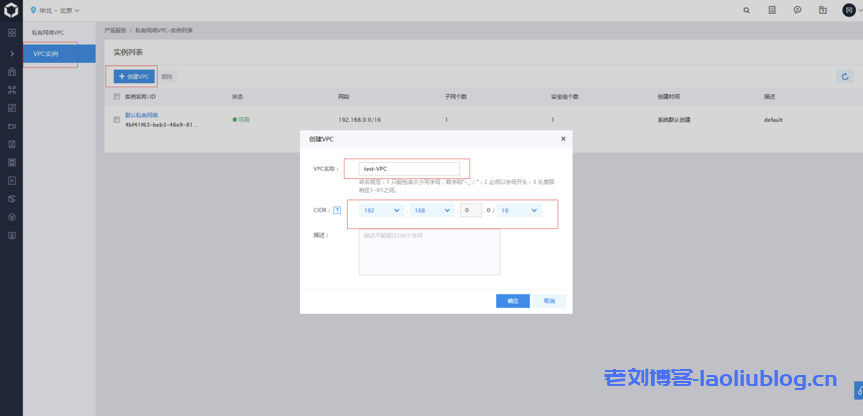Click the 实例名称/ID column header

(140, 96)
